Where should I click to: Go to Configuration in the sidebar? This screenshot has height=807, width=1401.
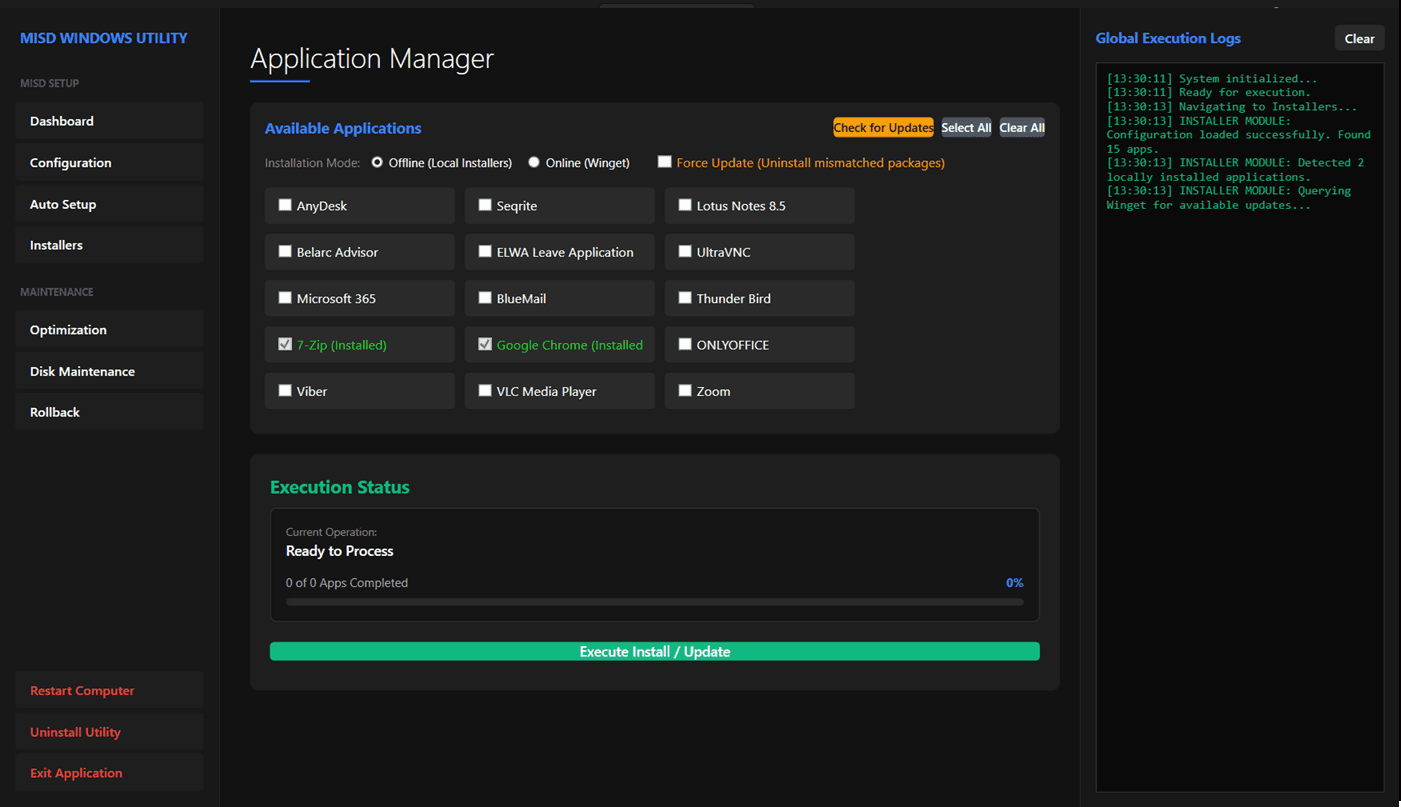point(109,162)
